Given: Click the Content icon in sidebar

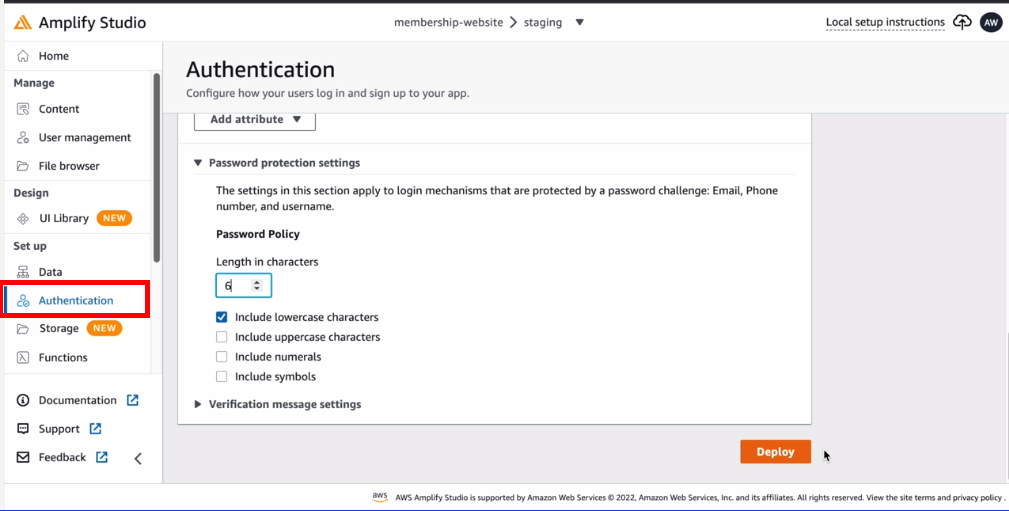Looking at the screenshot, I should (23, 109).
